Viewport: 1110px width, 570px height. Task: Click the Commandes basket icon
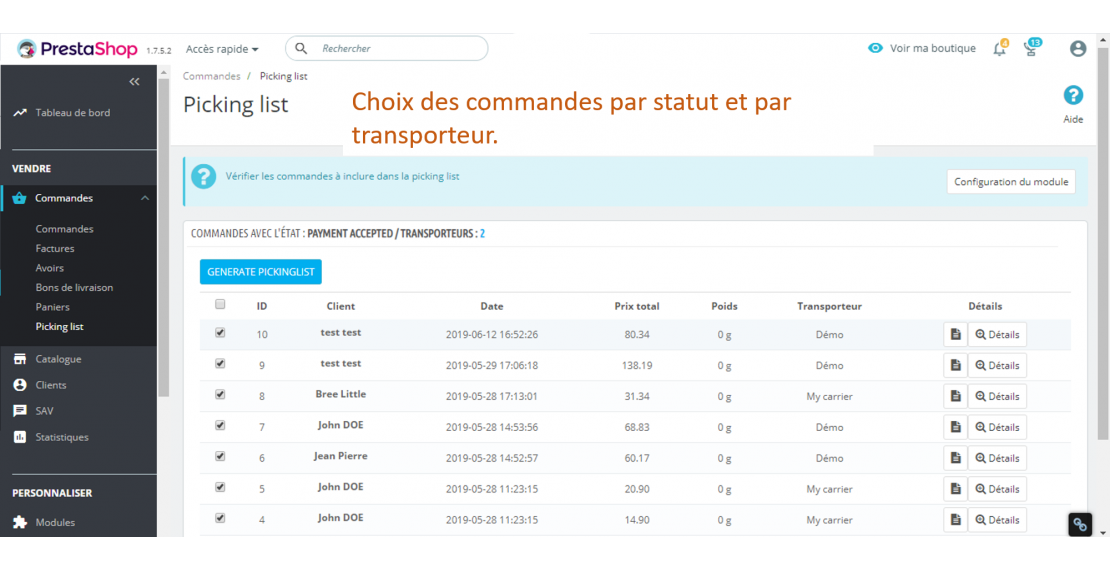pyautogui.click(x=20, y=198)
